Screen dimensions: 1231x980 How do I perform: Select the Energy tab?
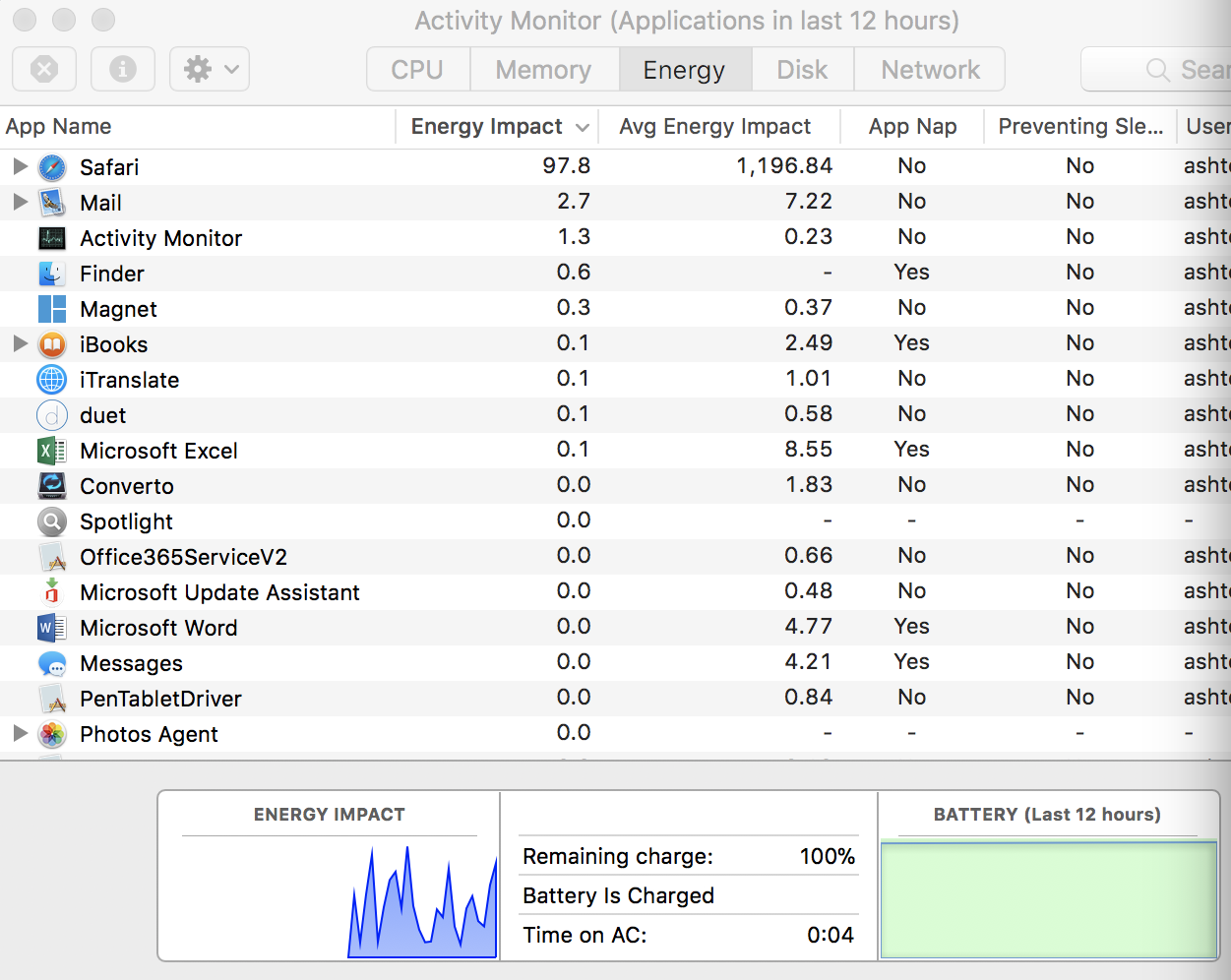click(x=685, y=70)
